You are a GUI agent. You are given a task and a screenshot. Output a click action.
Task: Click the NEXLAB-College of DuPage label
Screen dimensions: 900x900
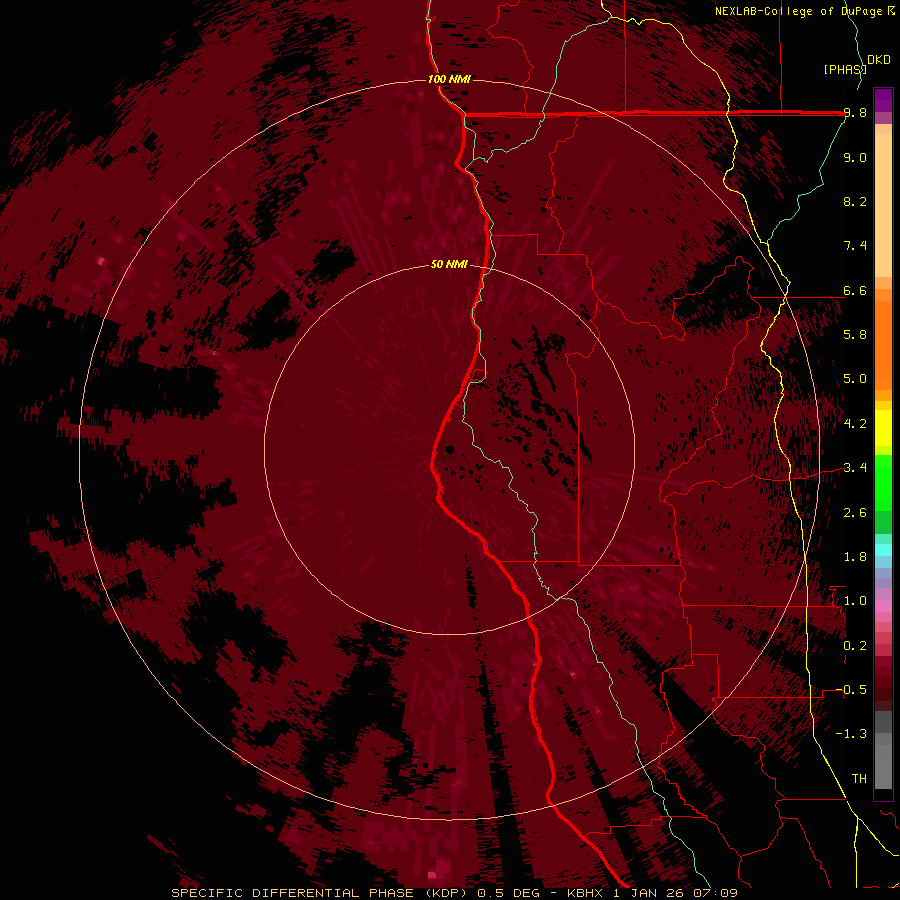800,11
